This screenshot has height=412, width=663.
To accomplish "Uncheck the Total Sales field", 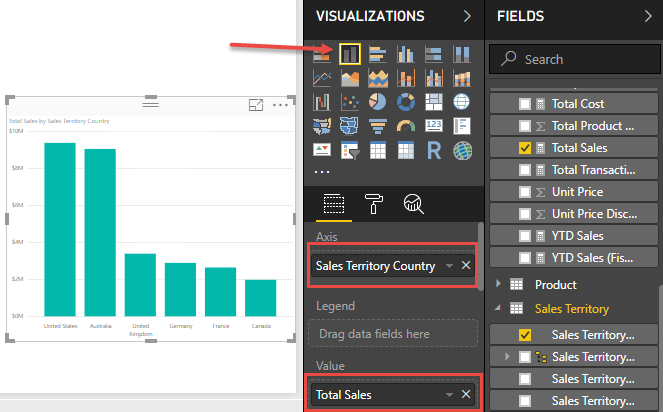I will pos(525,148).
